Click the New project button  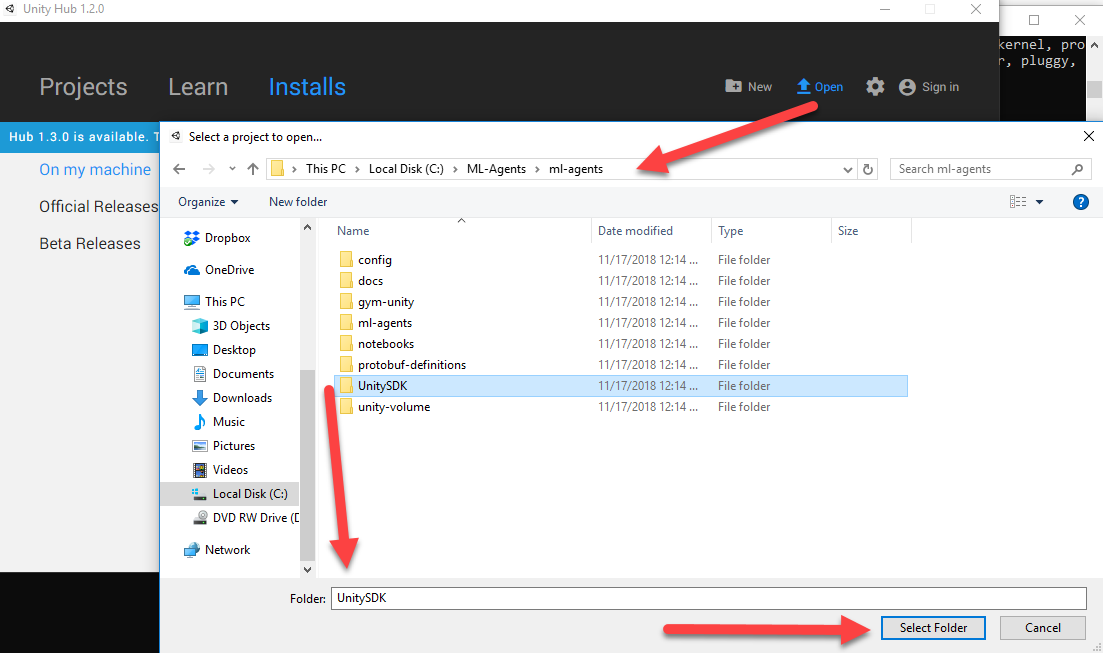tap(748, 87)
